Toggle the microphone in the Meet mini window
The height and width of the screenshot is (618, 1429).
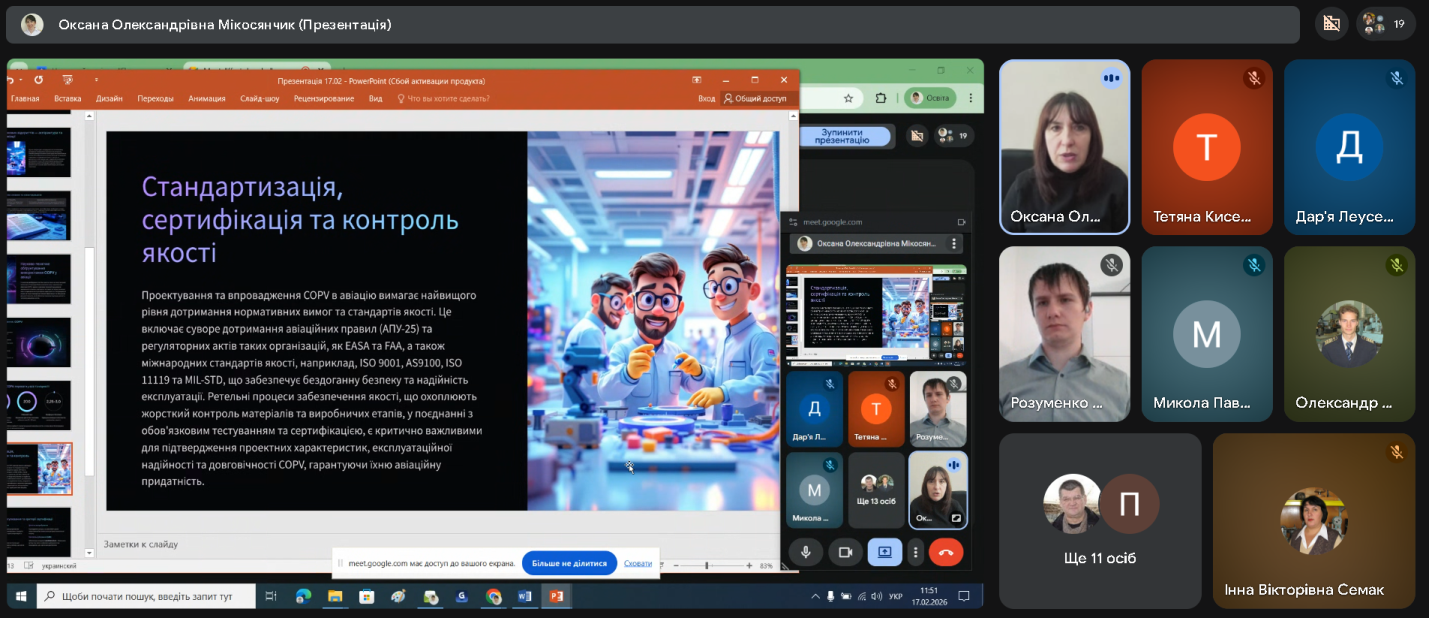click(x=805, y=552)
